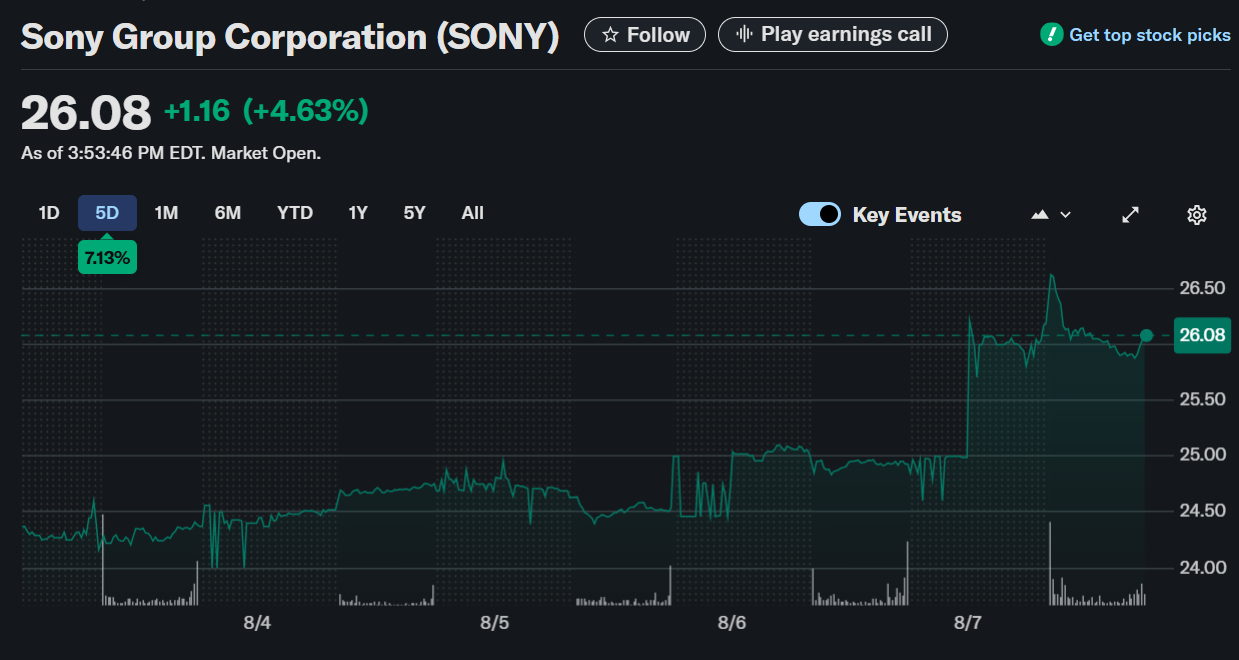Switch chart to 6M range
Viewport: 1239px width, 660px height.
[x=227, y=213]
